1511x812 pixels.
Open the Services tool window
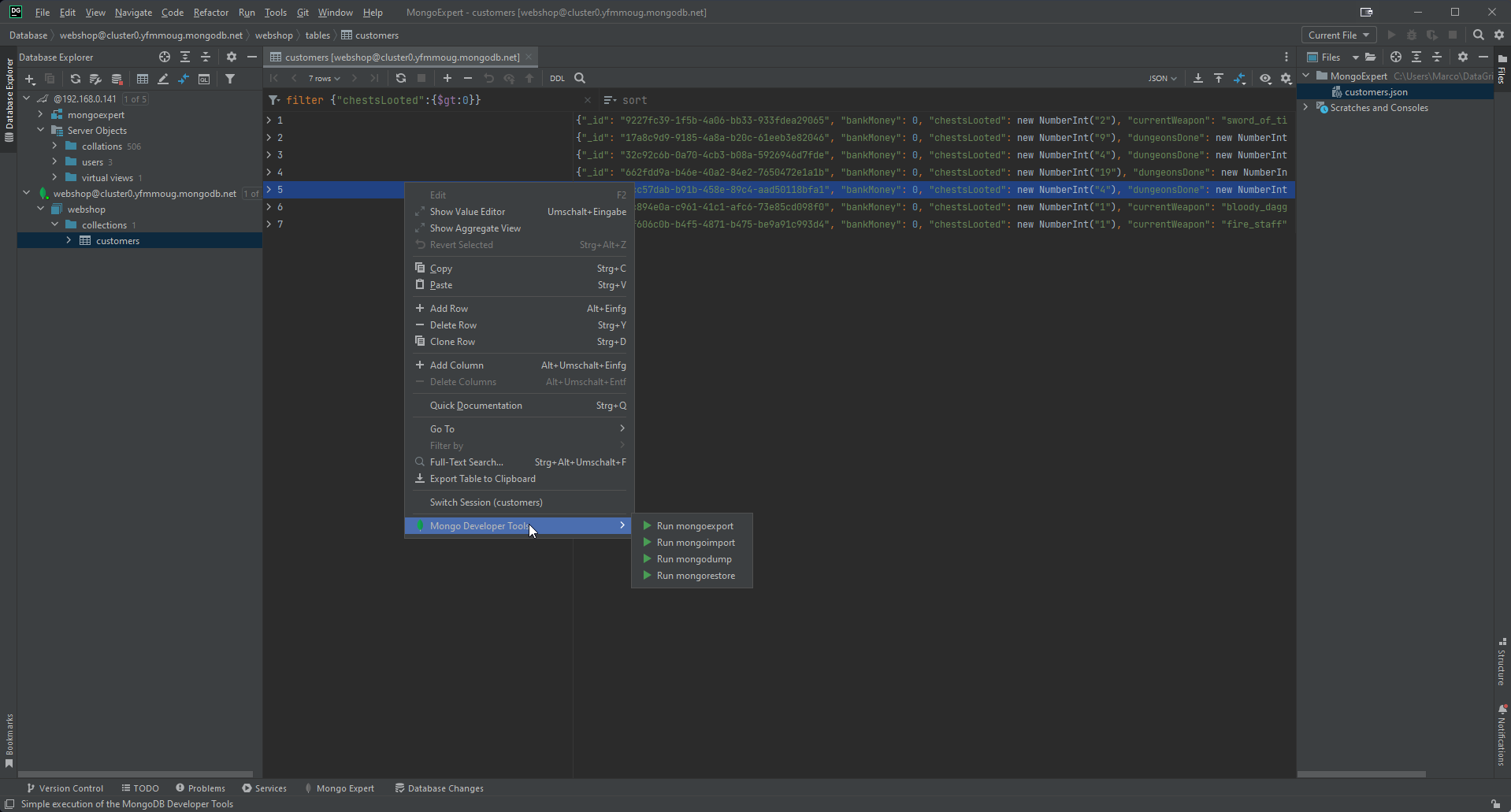(x=265, y=788)
